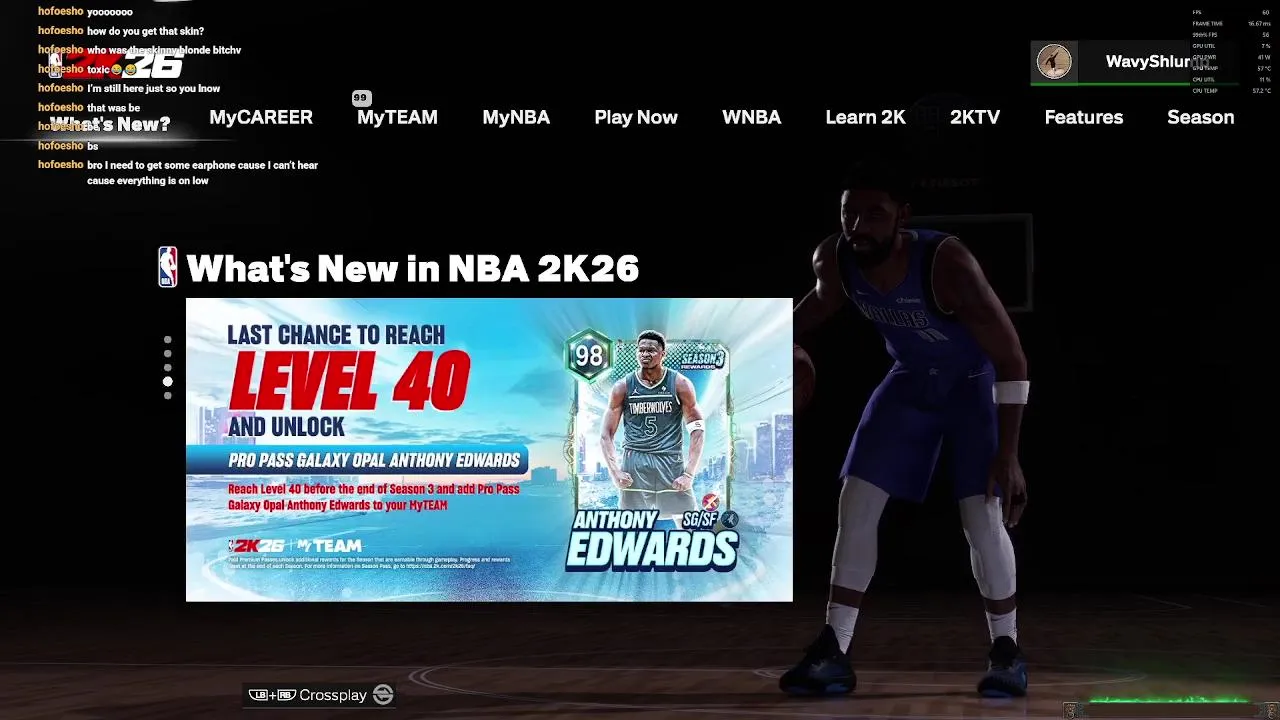Click the NBA logo beside What's New heading
Viewport: 1280px width, 720px height.
tap(168, 267)
